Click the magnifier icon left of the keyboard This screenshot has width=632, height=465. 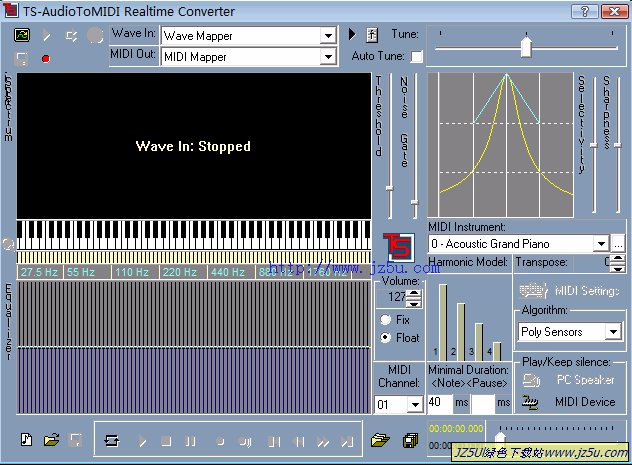[x=8, y=244]
